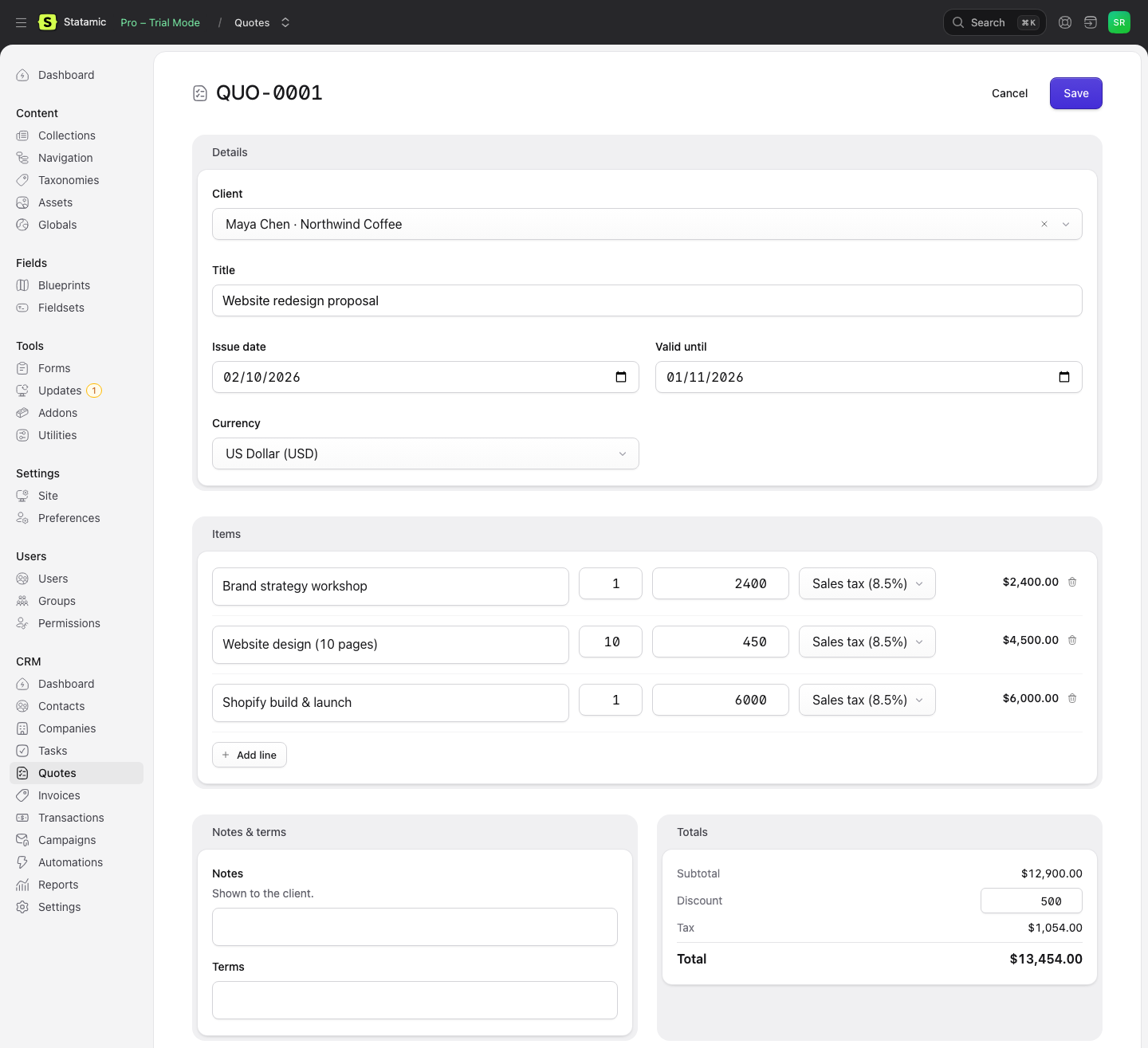The height and width of the screenshot is (1048, 1148).
Task: Cancel editing the quote
Action: [x=1009, y=93]
